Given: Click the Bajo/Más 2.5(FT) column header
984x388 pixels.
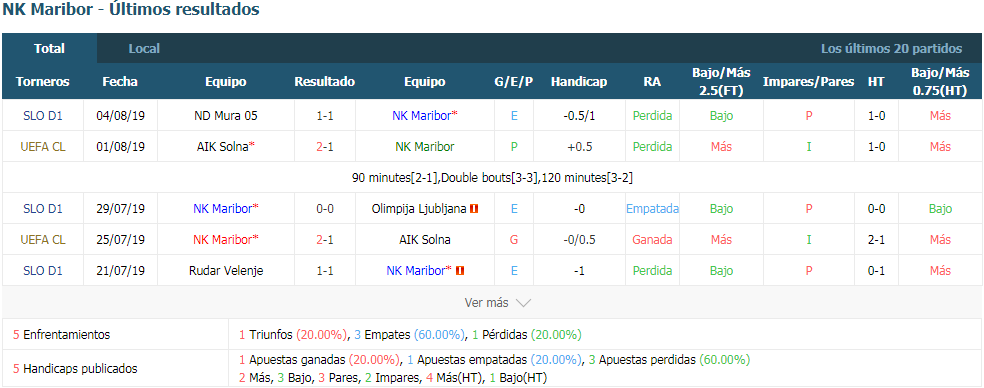Looking at the screenshot, I should coord(721,82).
